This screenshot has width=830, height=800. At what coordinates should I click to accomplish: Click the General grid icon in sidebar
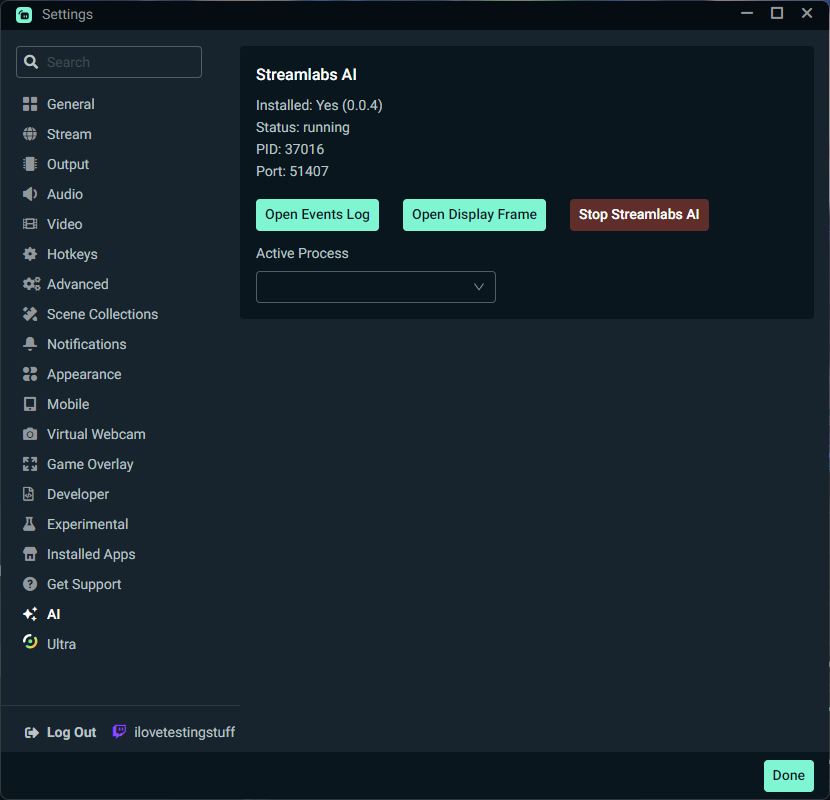[30, 104]
